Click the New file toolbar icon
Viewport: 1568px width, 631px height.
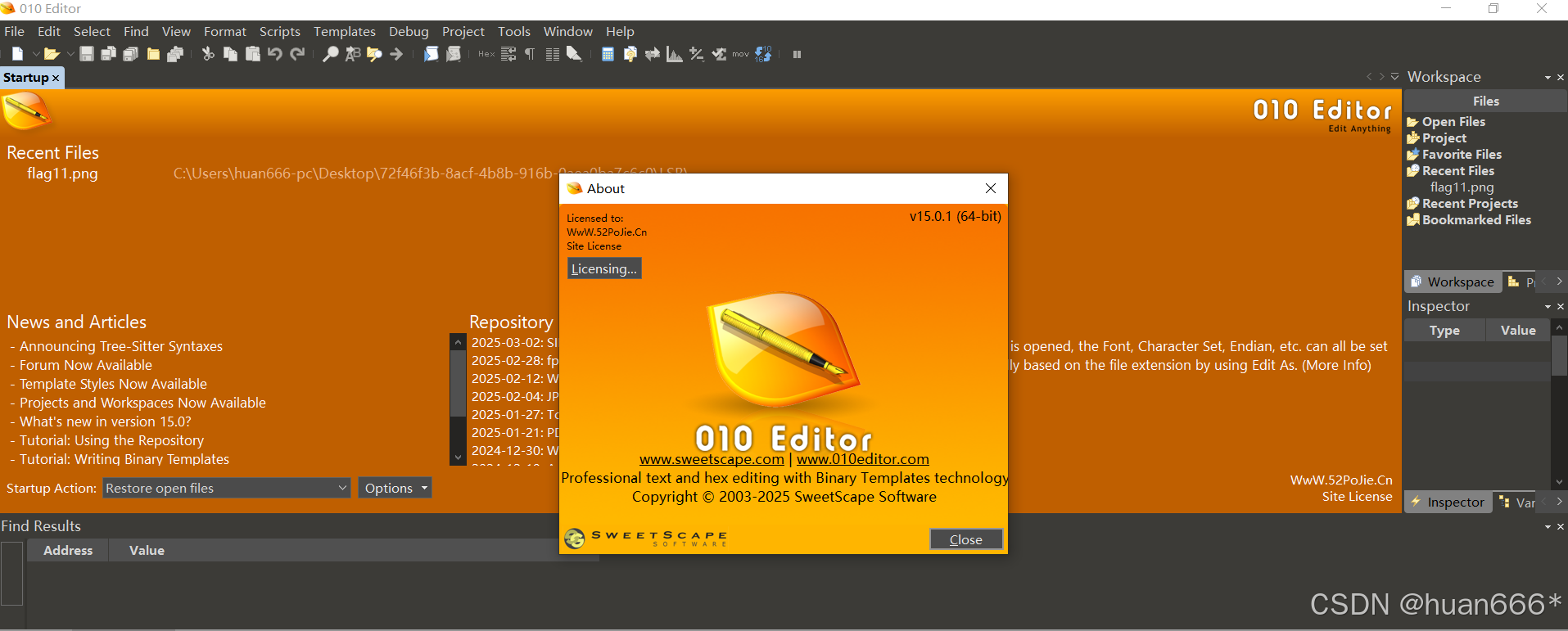point(17,54)
